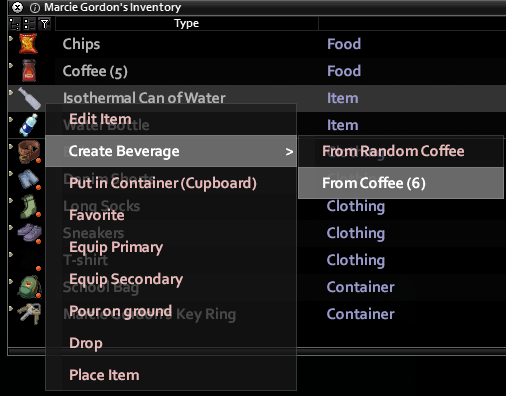
Task: Click the Isothermal Can of Water icon
Action: click(30, 98)
